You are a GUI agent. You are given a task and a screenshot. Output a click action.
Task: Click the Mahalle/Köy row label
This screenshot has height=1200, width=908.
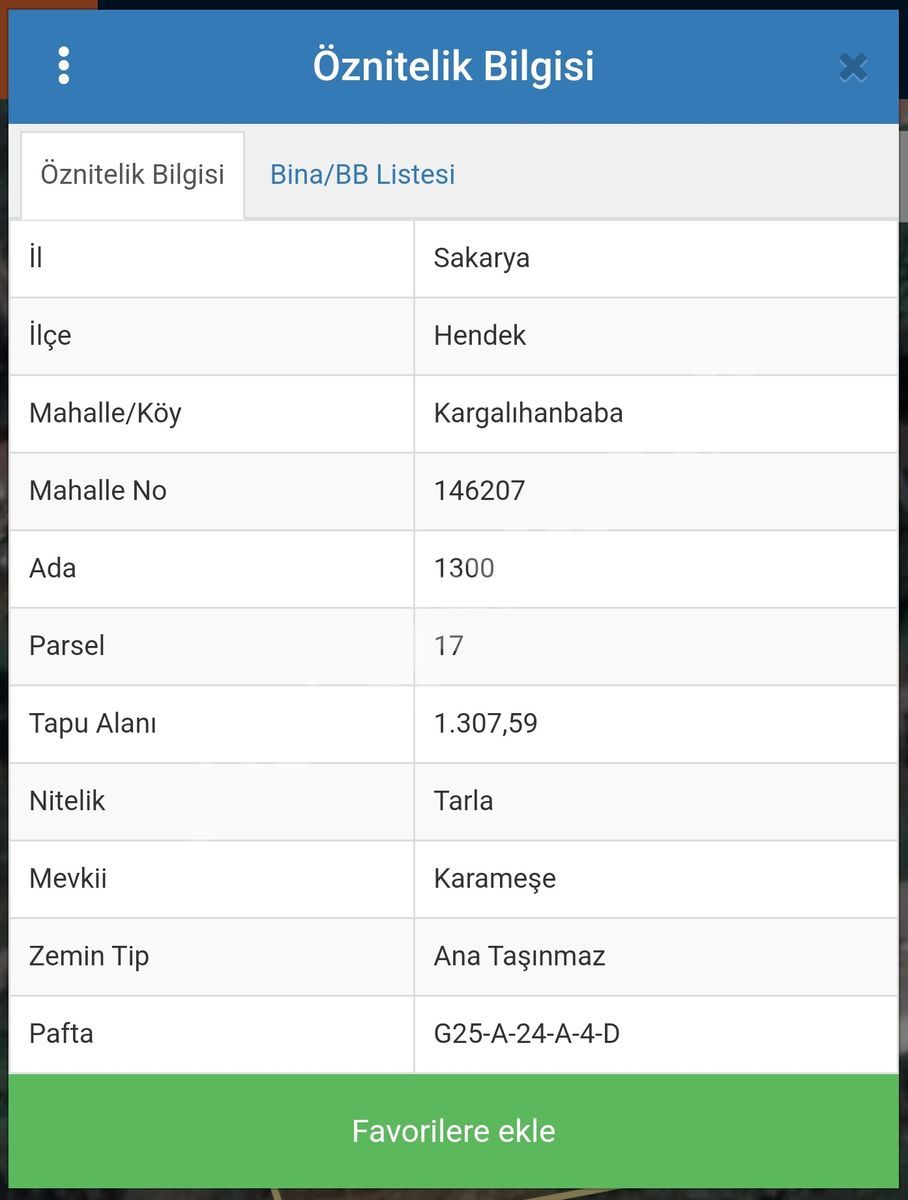point(105,413)
